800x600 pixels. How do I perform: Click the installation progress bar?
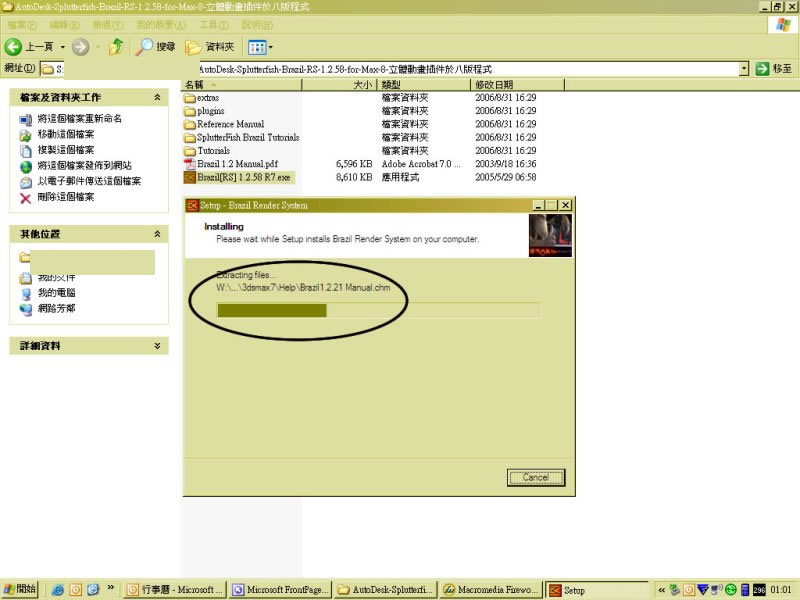click(x=379, y=310)
